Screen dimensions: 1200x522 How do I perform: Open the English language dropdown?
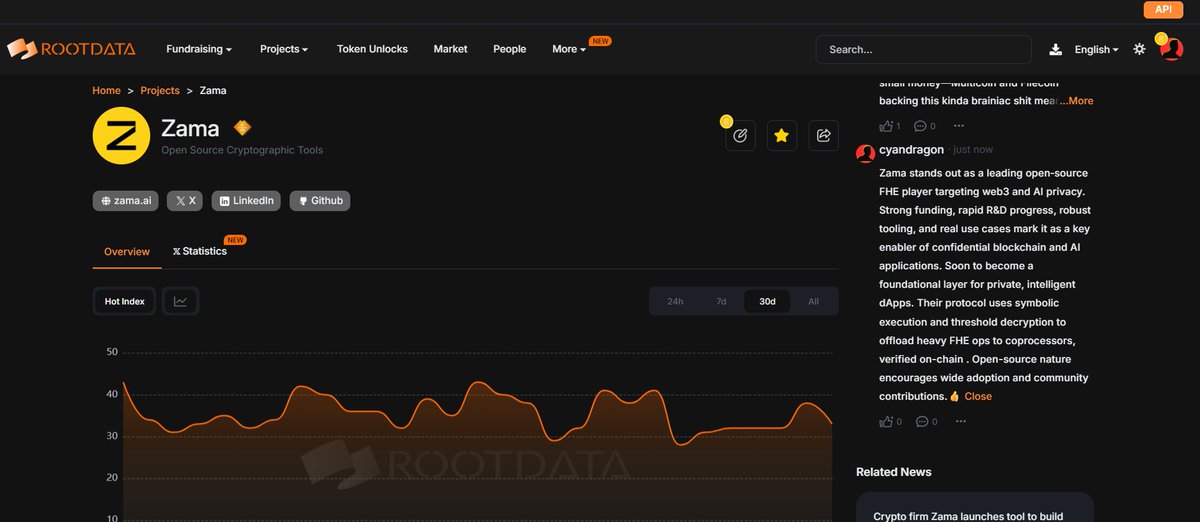click(1096, 49)
